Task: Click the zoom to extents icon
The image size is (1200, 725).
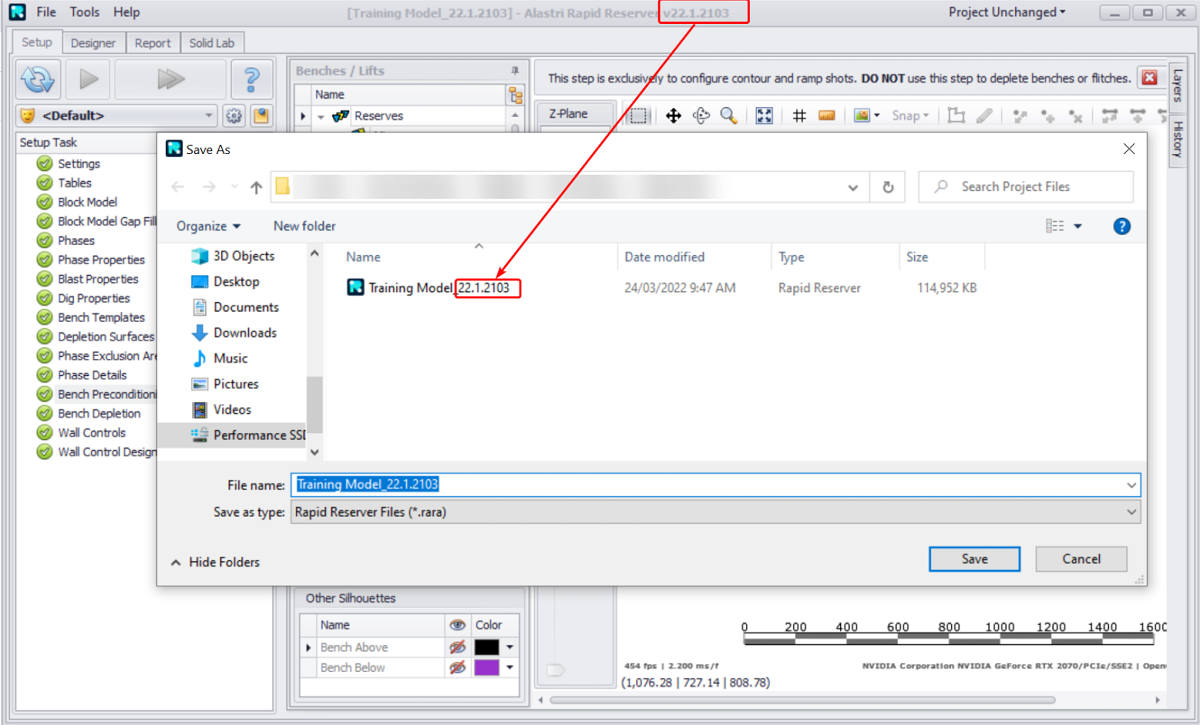Action: 764,115
